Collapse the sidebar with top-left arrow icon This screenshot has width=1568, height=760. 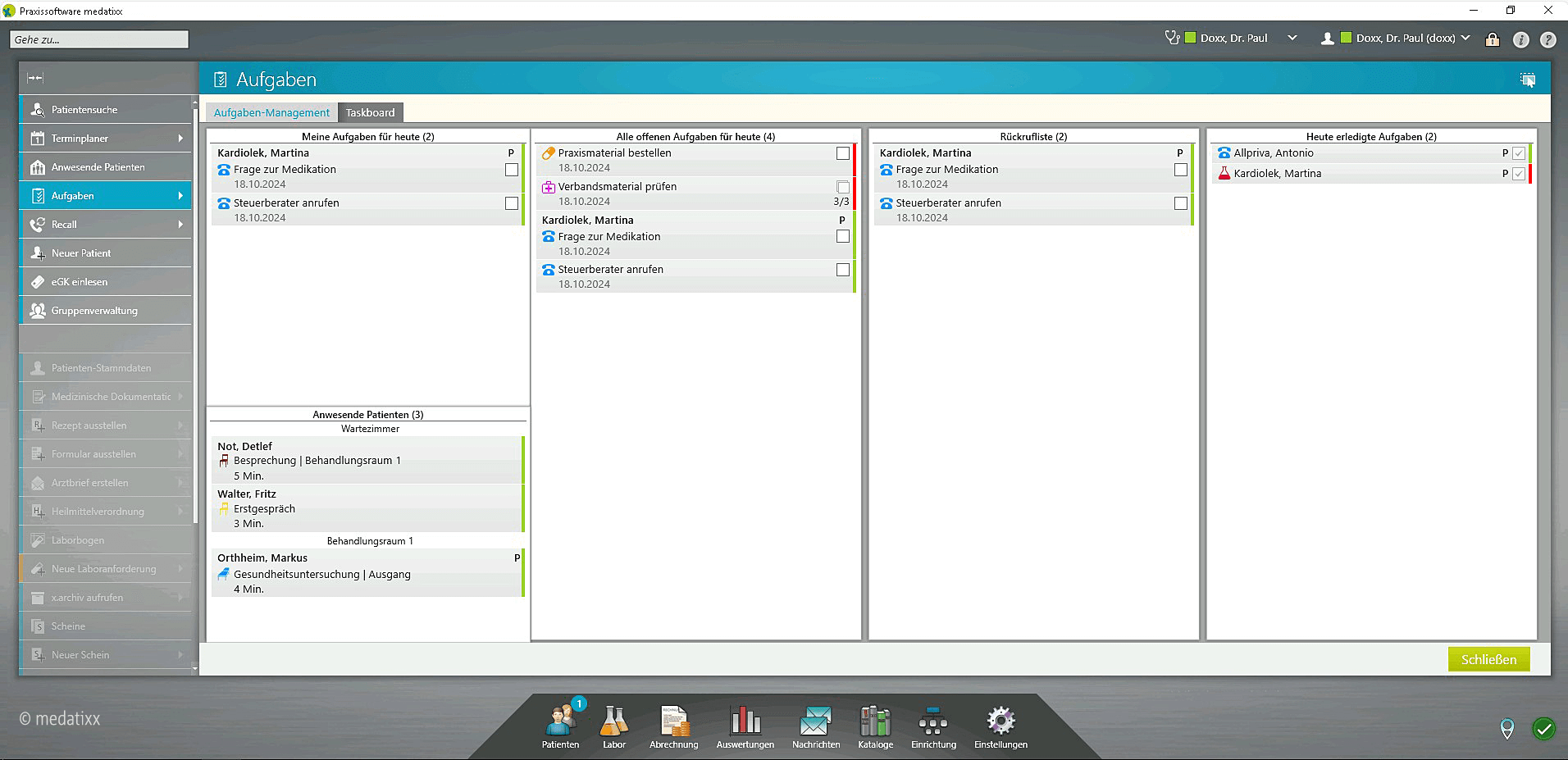[x=35, y=78]
